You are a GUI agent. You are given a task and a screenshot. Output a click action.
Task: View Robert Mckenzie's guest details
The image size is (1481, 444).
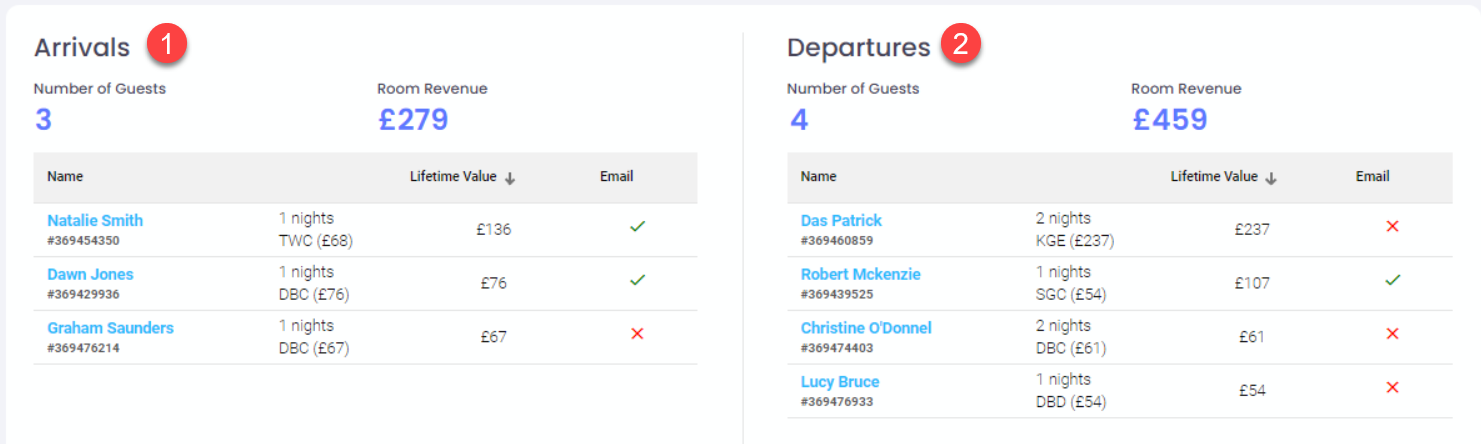[x=860, y=274]
